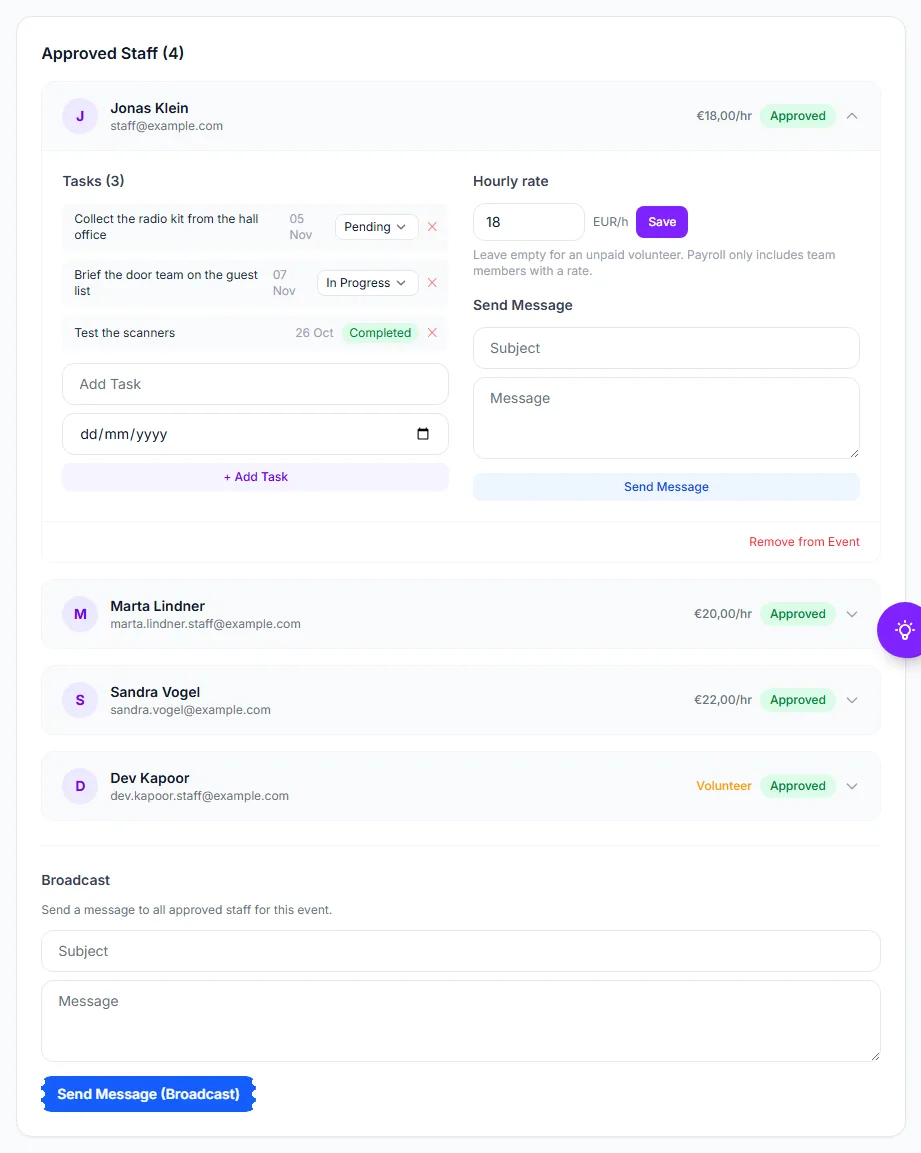Click dev.kapoor.staff@example.com email
921x1153 pixels.
[199, 796]
